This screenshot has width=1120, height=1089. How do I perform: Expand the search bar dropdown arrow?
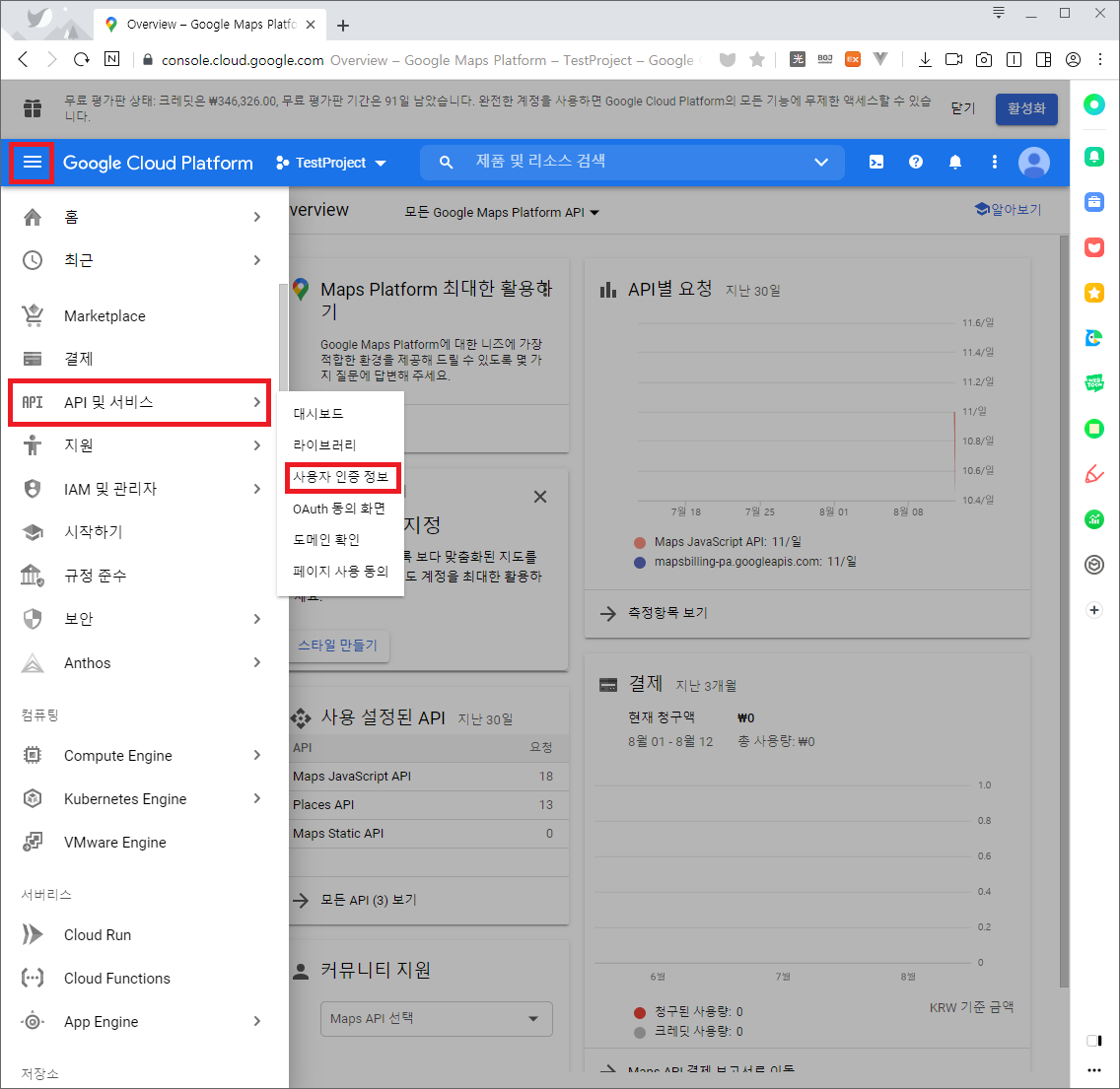pos(821,162)
